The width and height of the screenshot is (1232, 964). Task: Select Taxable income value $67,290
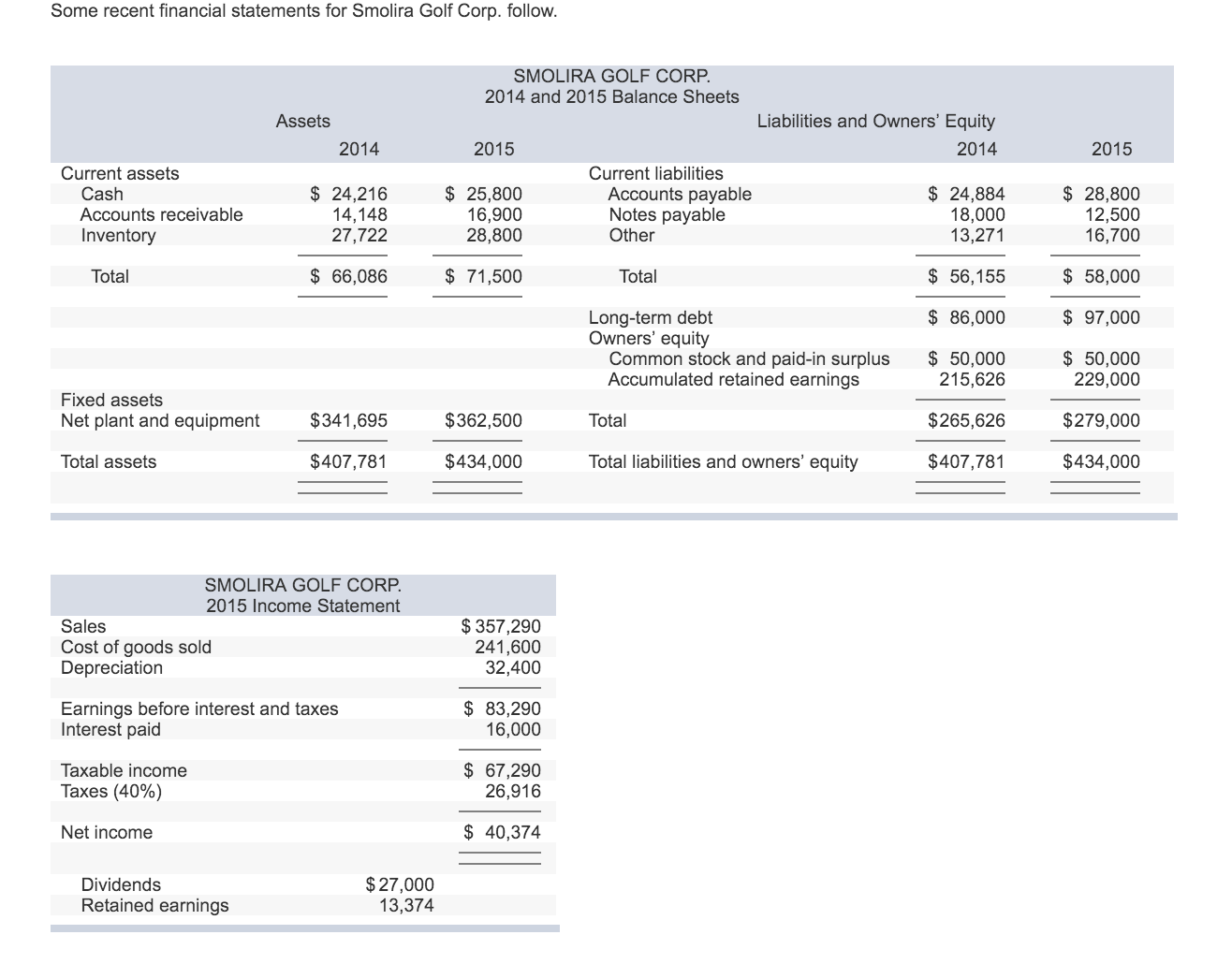[x=503, y=770]
